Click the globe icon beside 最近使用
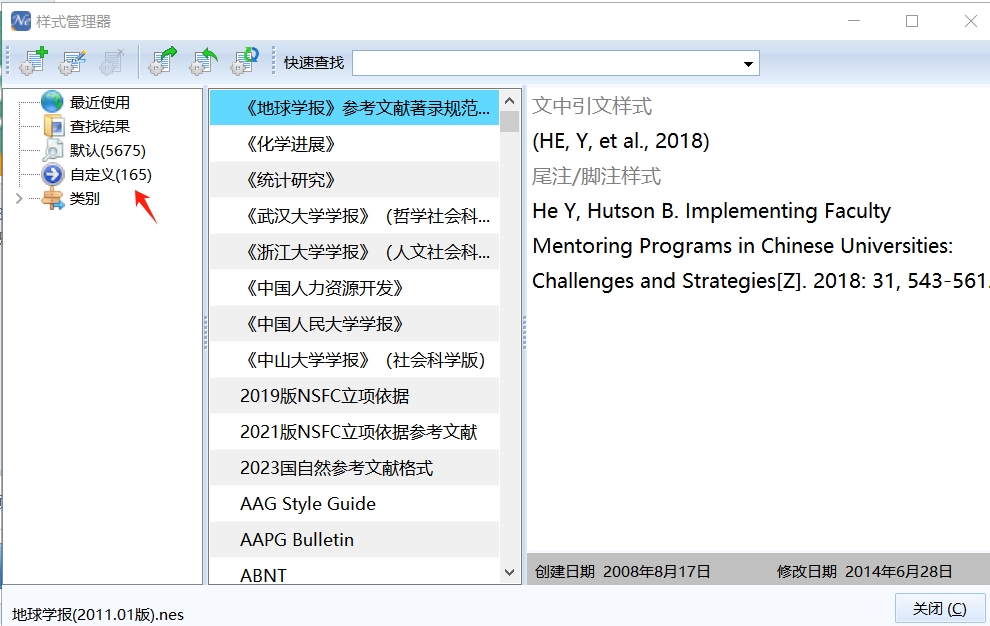 52,102
